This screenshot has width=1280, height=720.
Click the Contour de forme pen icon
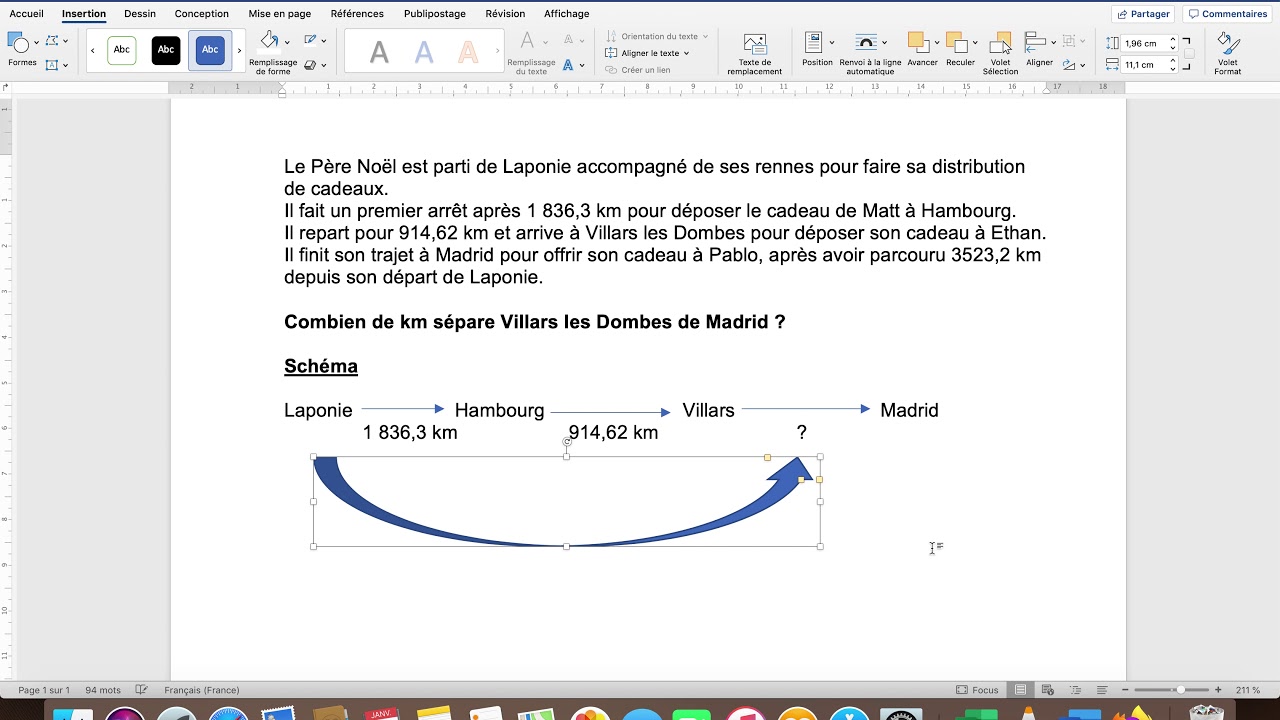coord(310,40)
